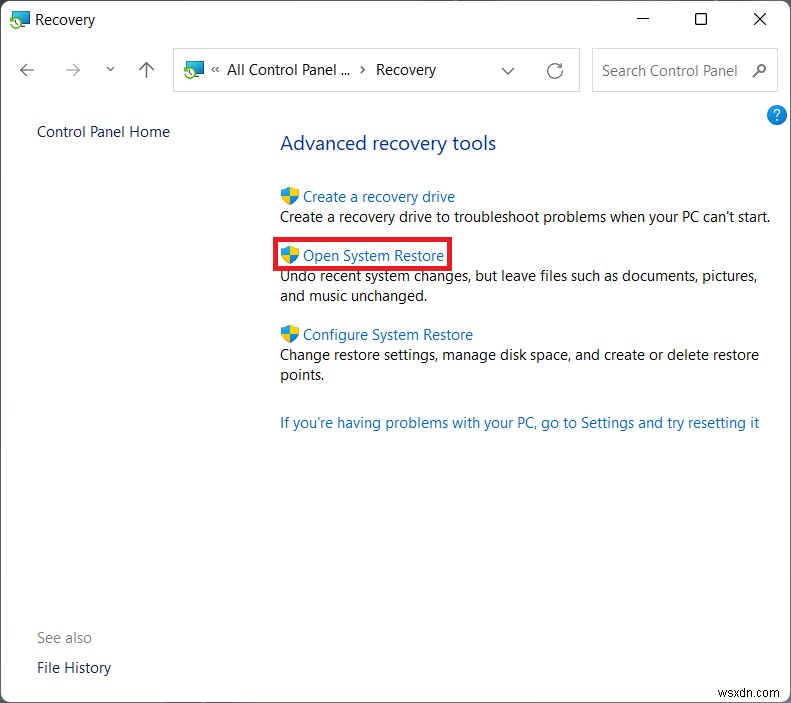791x703 pixels.
Task: Click the Search Control Panel field
Action: [x=684, y=70]
